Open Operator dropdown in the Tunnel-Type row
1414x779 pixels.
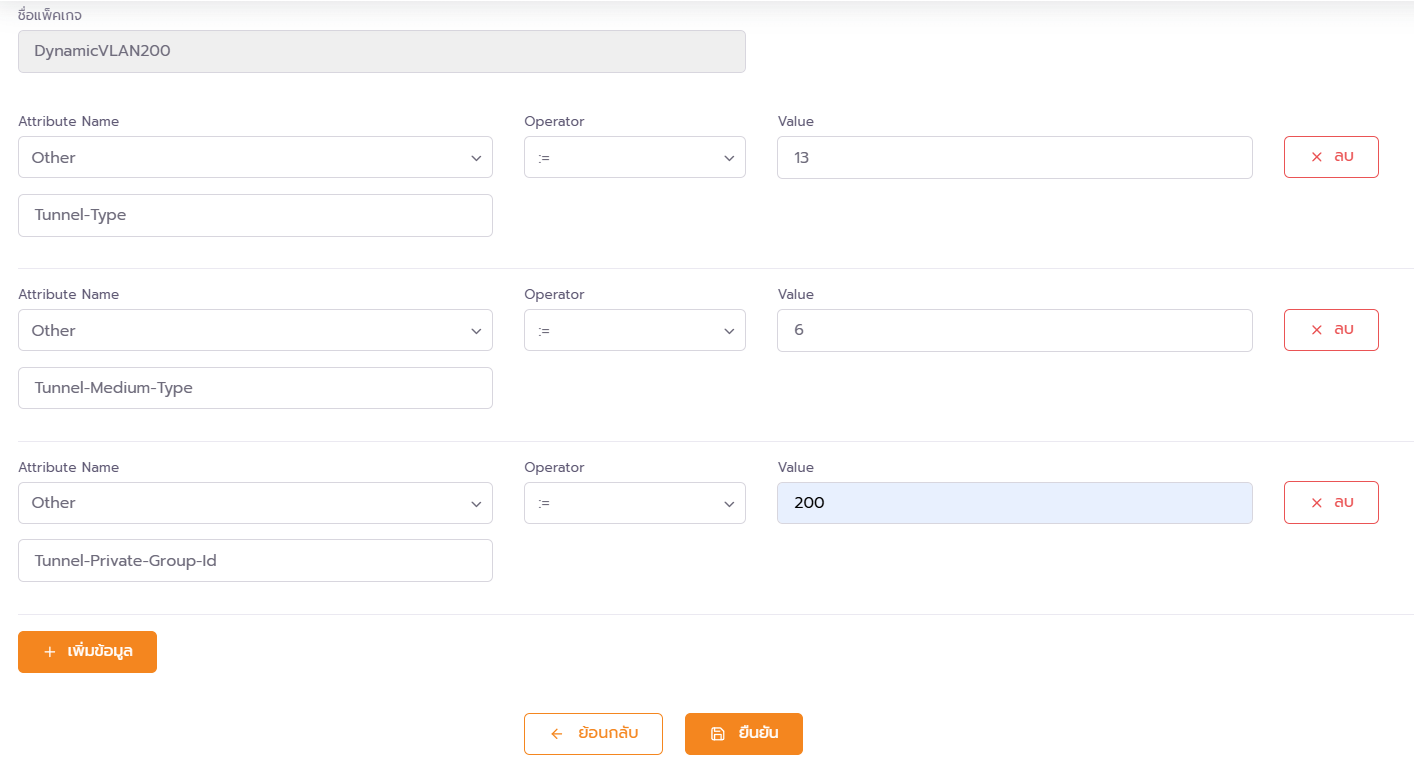(634, 157)
